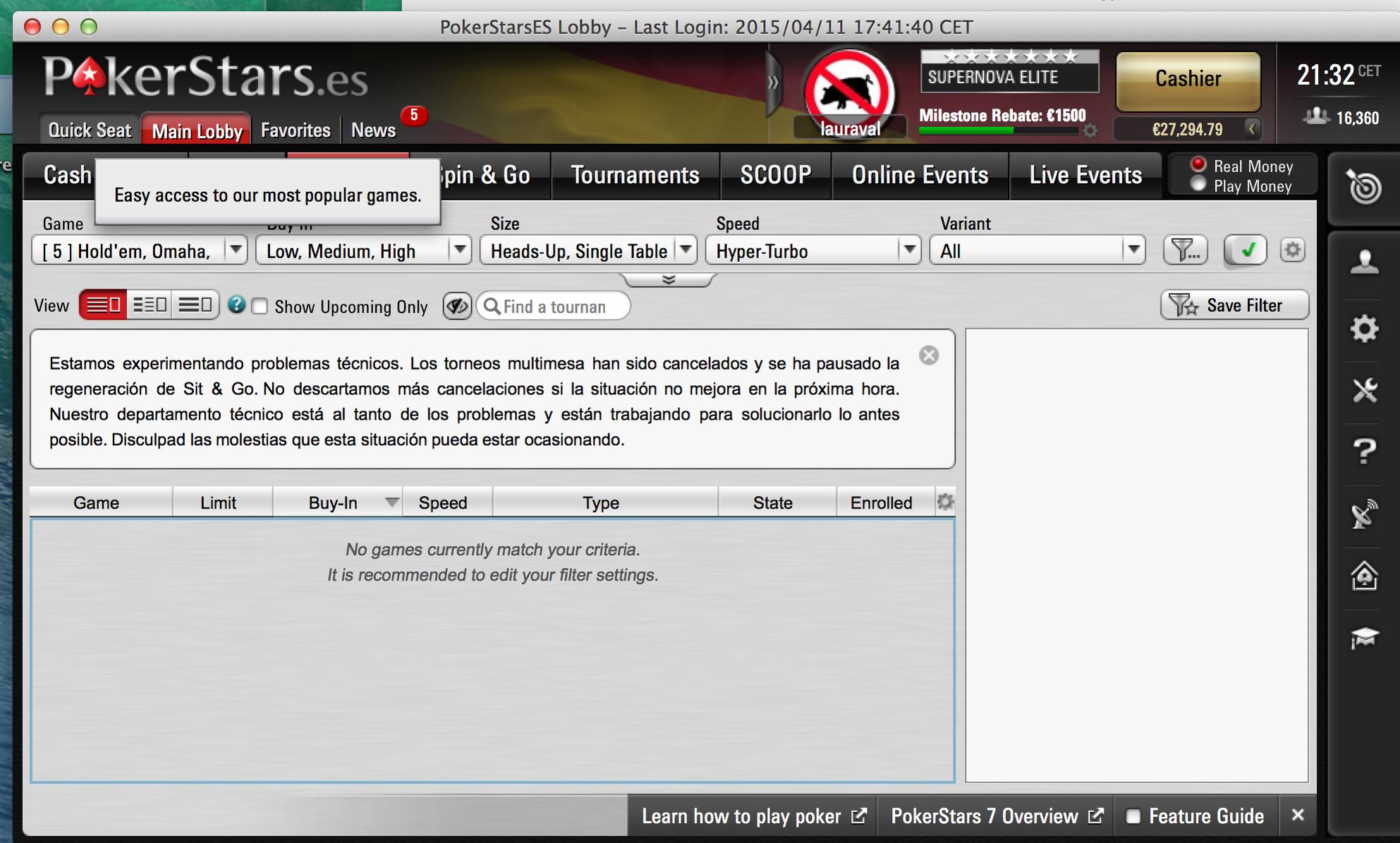Image resolution: width=1400 pixels, height=843 pixels.
Task: Open the player account icon in sidebar
Action: point(1365,262)
